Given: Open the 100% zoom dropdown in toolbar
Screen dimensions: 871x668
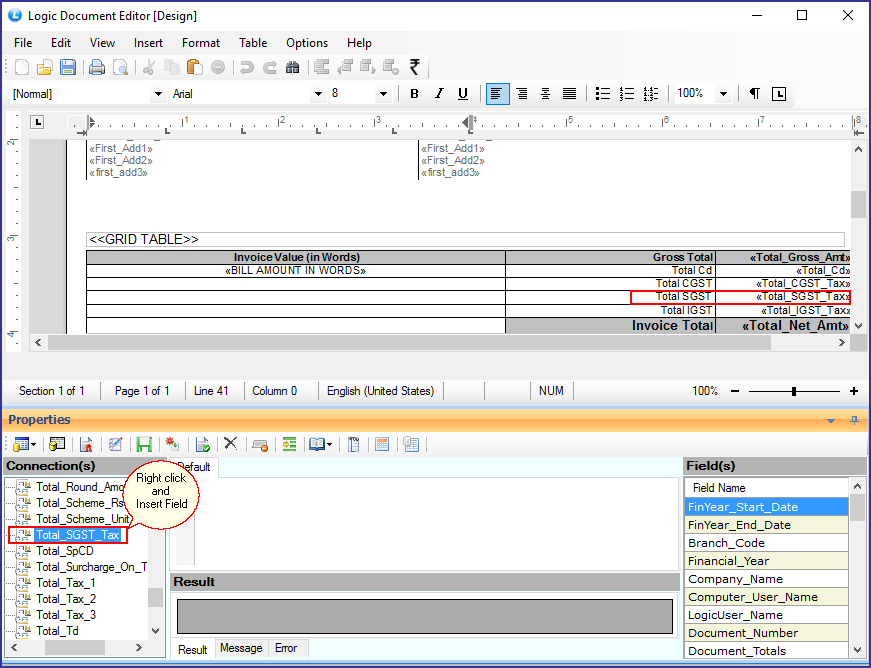Looking at the screenshot, I should (723, 94).
